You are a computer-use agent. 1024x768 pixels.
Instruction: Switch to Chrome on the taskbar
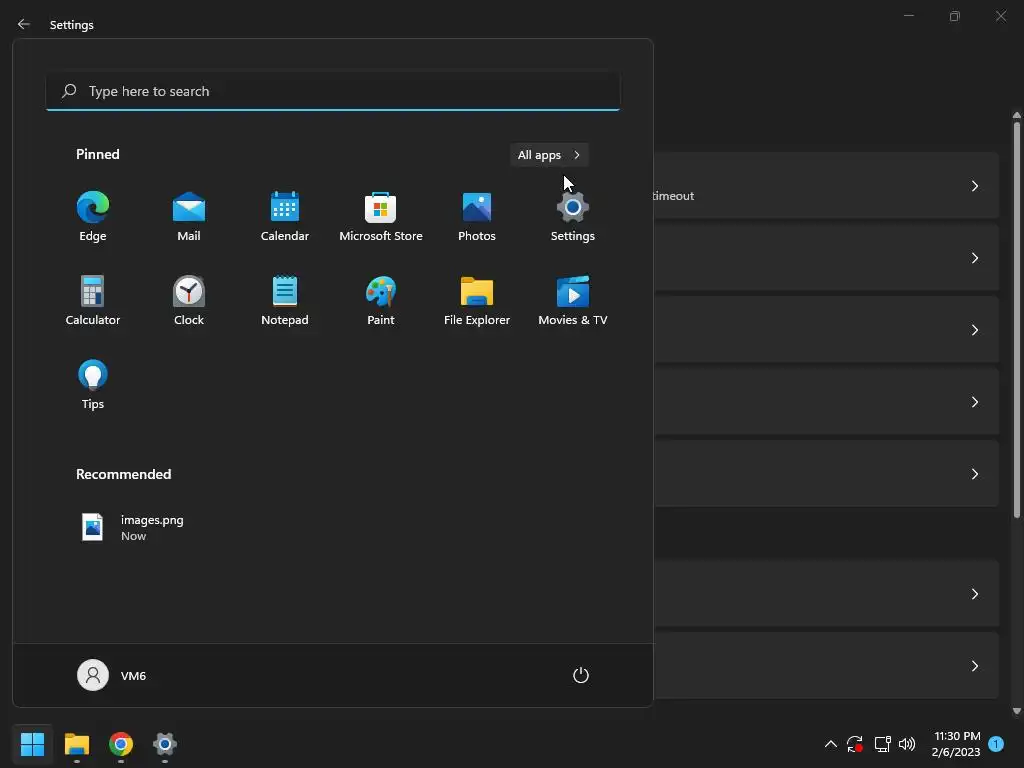(x=121, y=744)
